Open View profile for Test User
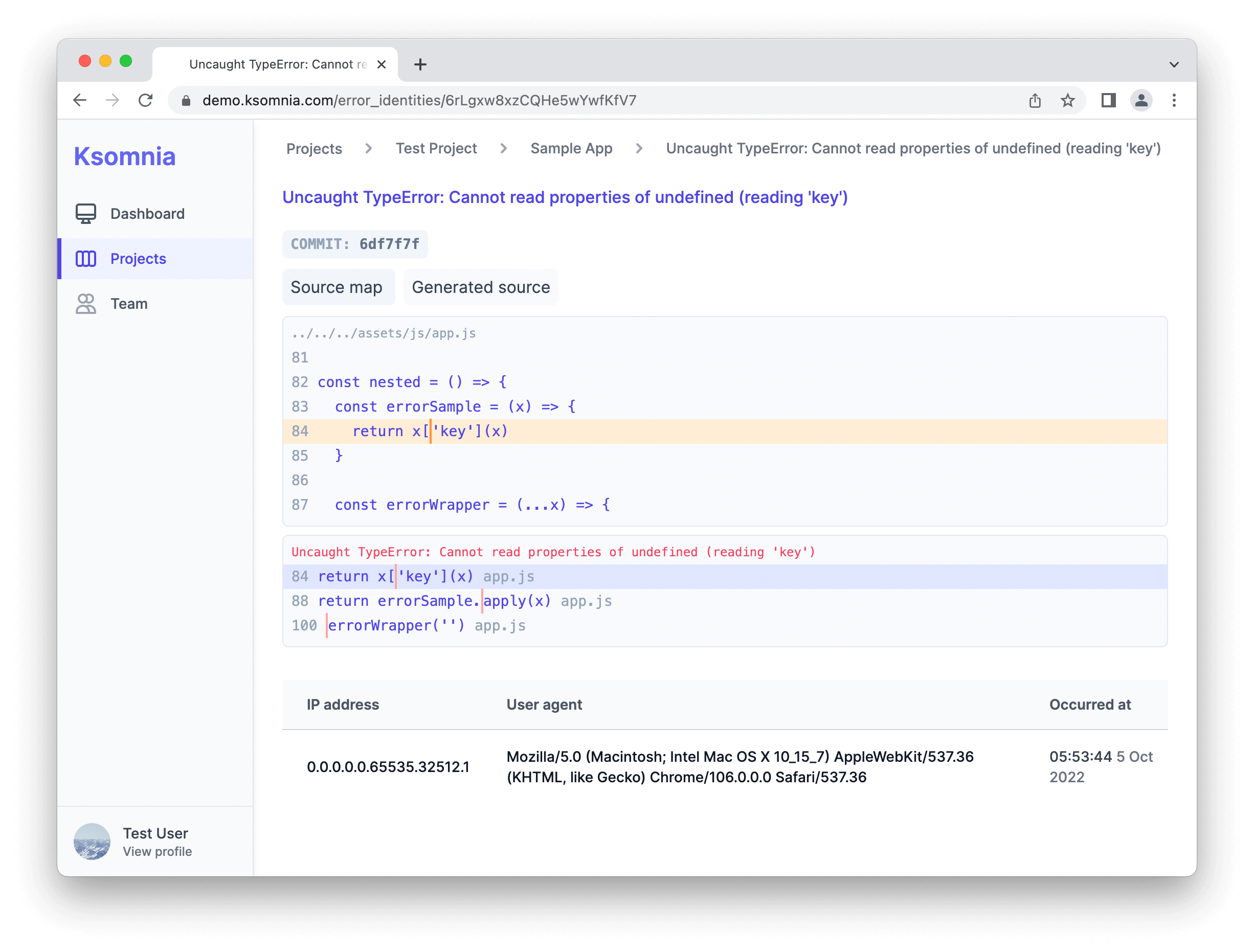This screenshot has width=1254, height=952. click(x=157, y=851)
